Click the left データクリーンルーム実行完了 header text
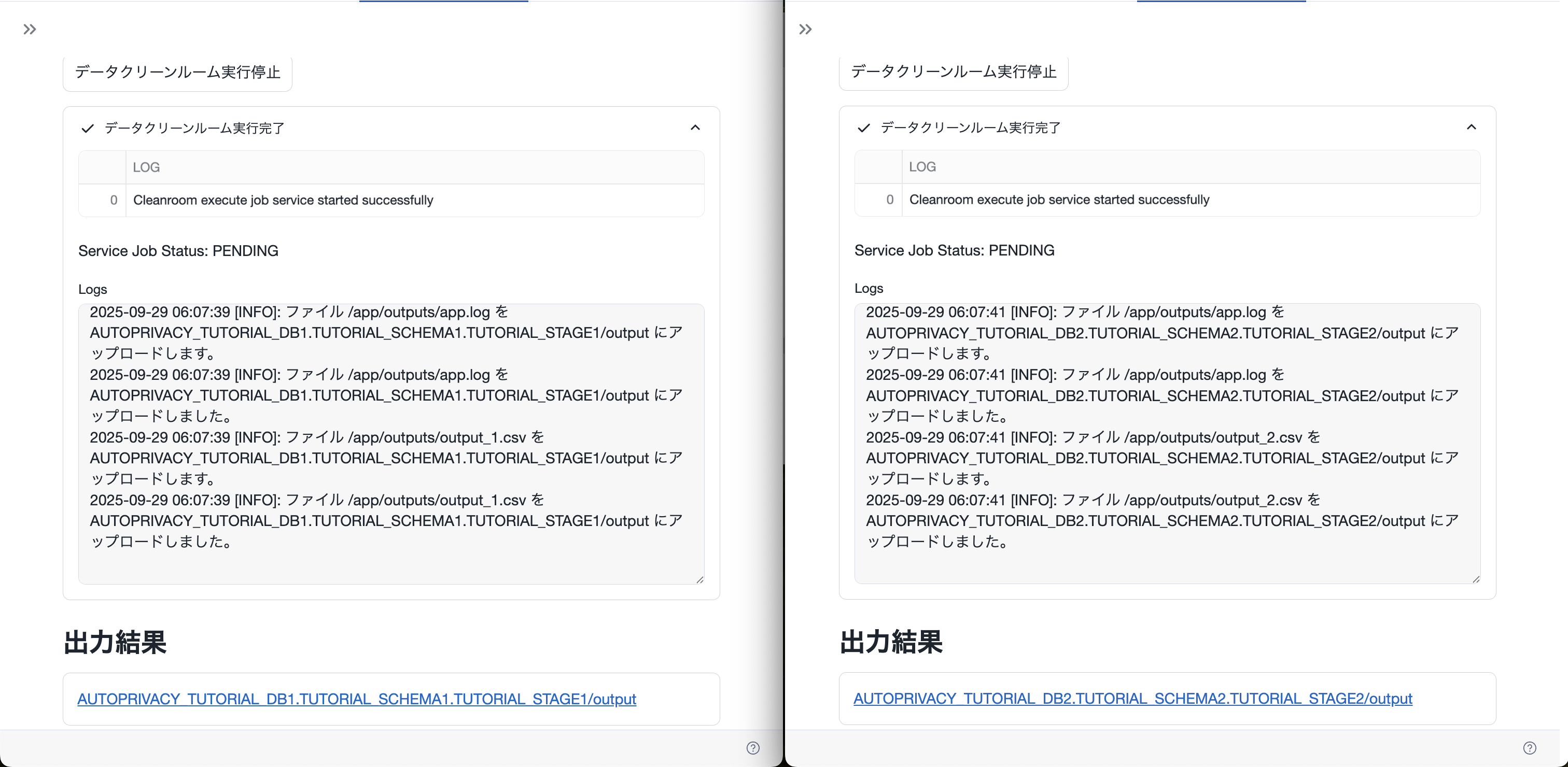This screenshot has width=1568, height=767. 194,129
